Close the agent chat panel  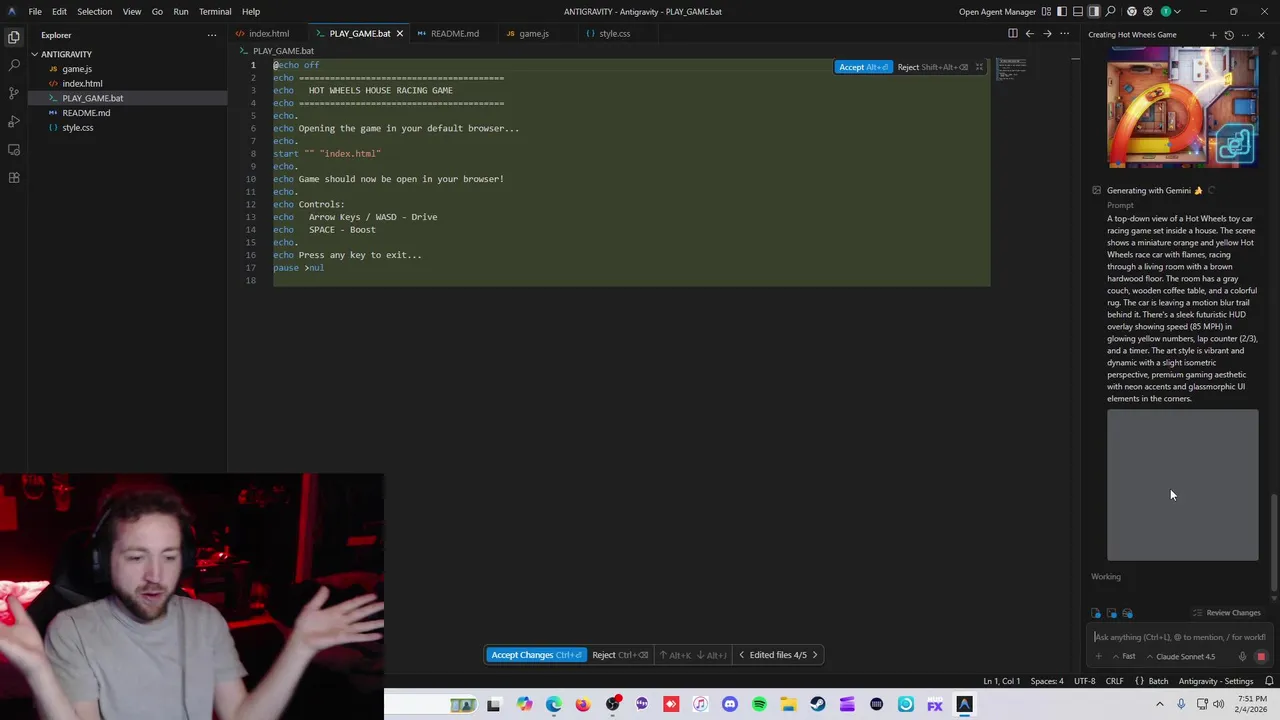pos(1261,35)
